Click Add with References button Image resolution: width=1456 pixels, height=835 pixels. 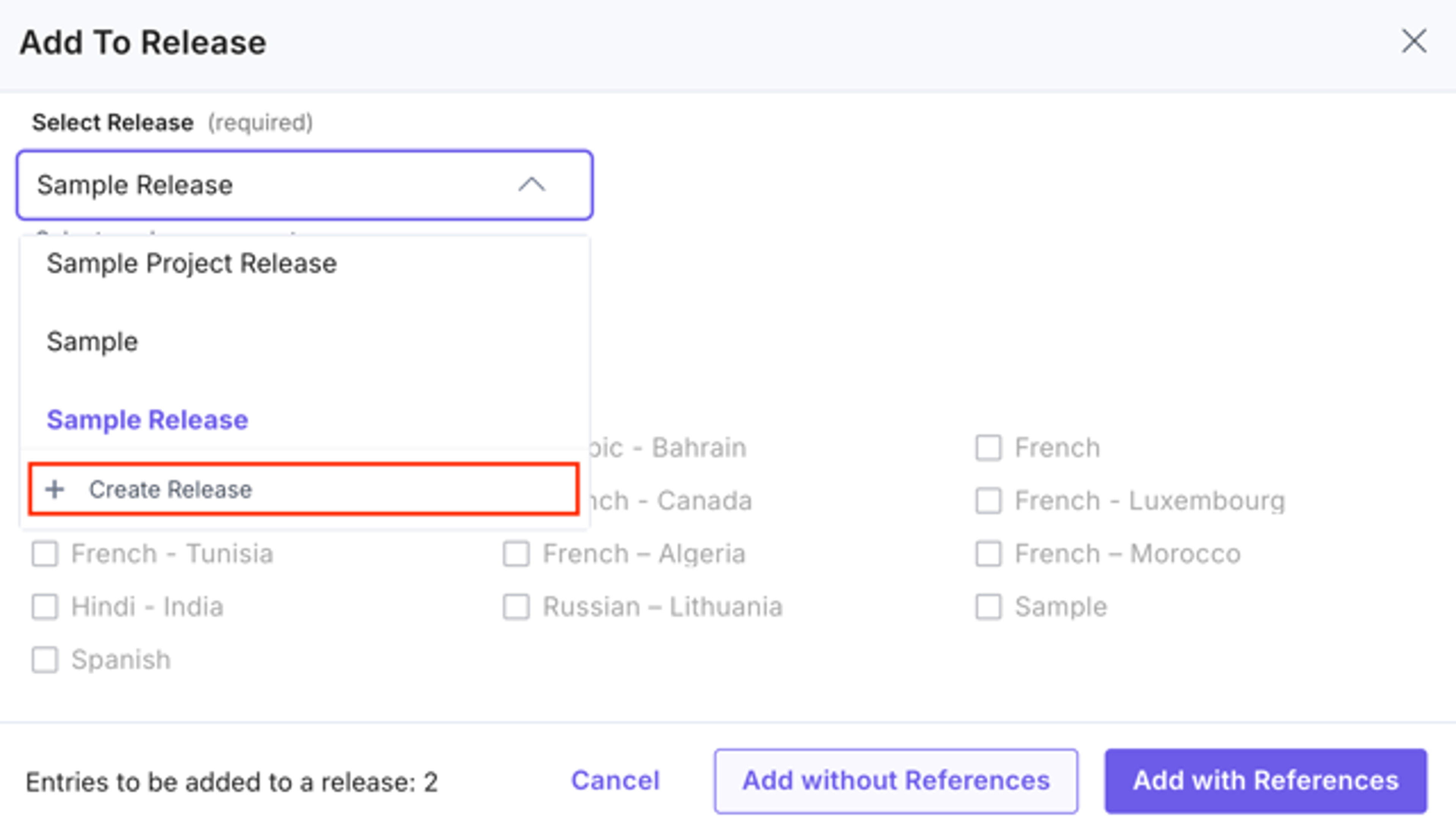coord(1266,780)
